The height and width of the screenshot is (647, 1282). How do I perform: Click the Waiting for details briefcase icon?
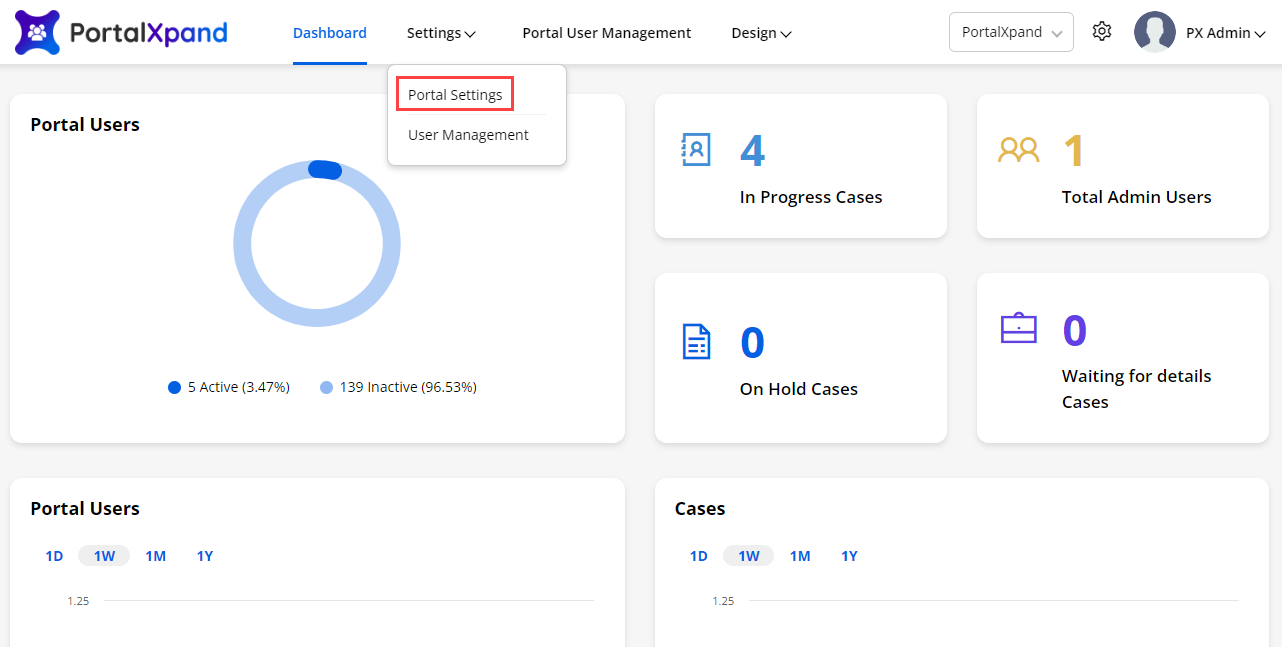point(1018,328)
